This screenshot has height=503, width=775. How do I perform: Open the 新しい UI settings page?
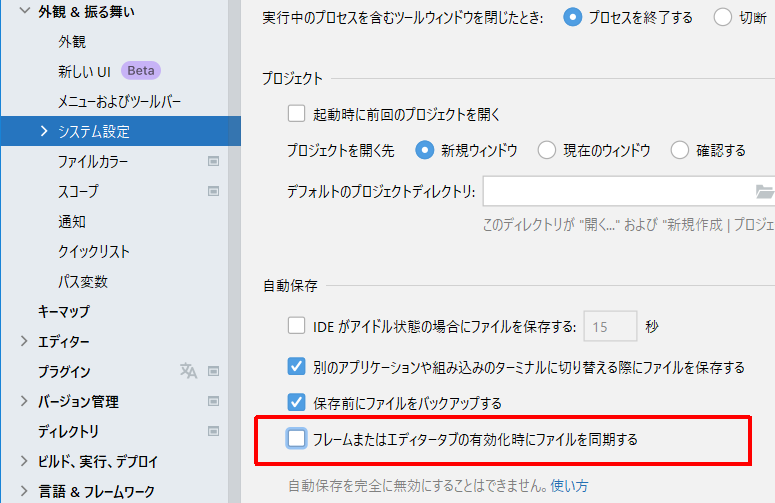click(84, 72)
